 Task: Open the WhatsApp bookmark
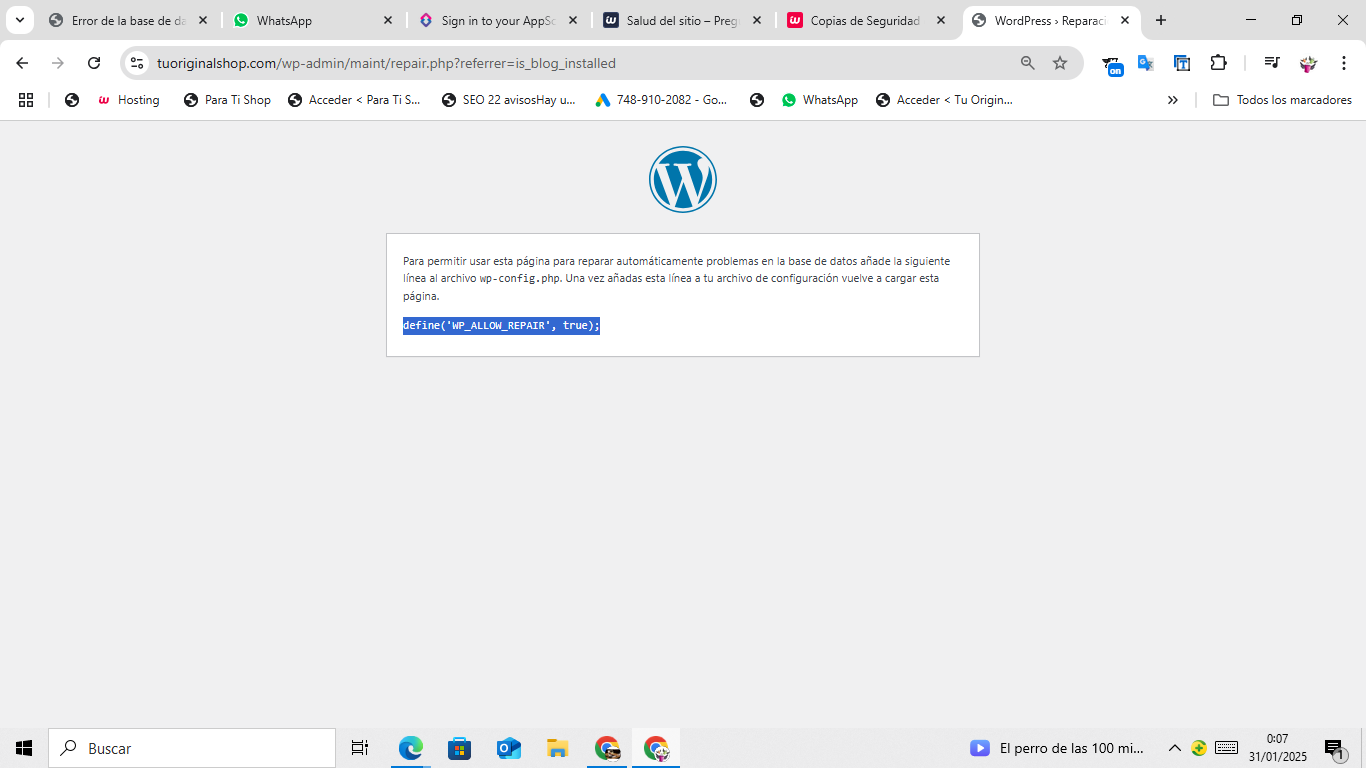coord(820,100)
